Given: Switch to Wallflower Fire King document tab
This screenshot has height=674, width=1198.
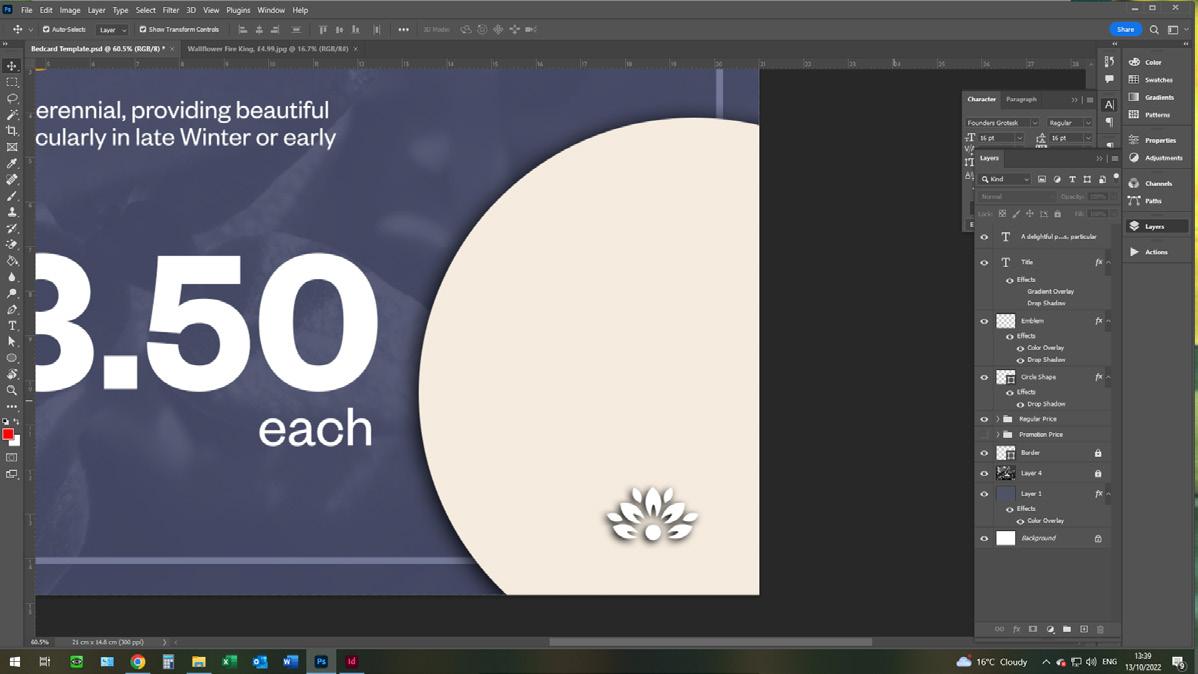Looking at the screenshot, I should 268,48.
